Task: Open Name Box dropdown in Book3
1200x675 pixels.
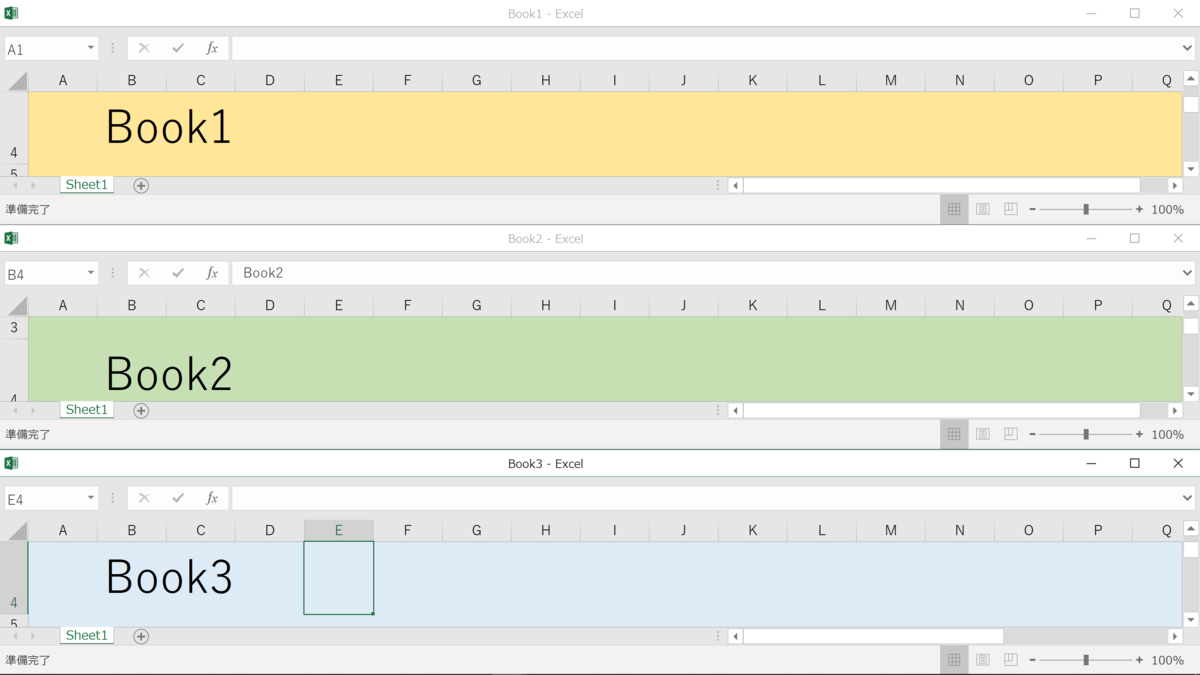Action: pos(91,498)
